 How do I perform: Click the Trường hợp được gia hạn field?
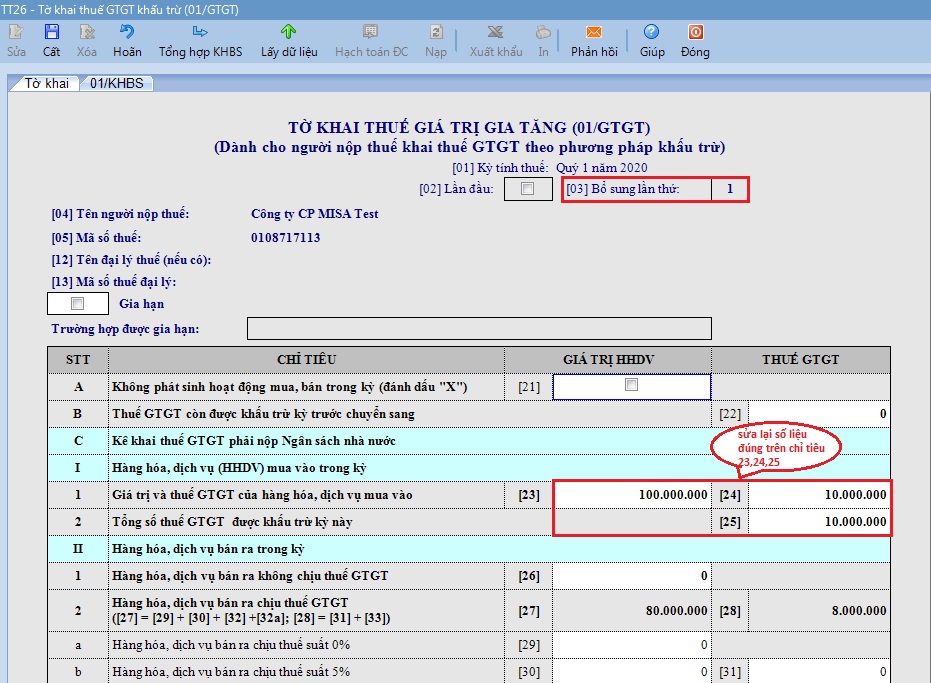(x=479, y=328)
